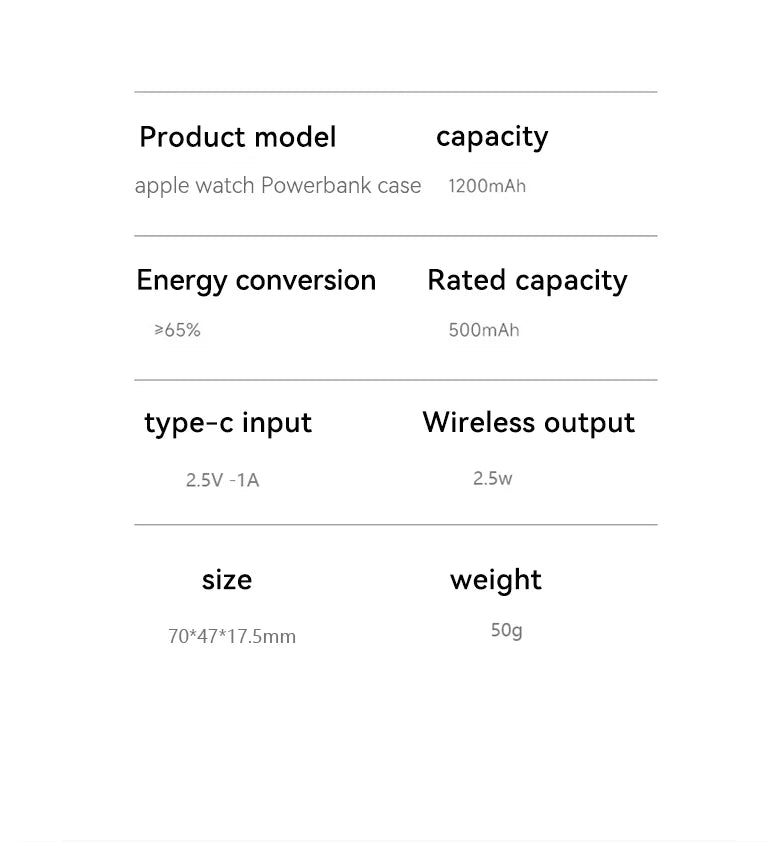Click the Product model heading
772x842 pixels.
pos(237,137)
